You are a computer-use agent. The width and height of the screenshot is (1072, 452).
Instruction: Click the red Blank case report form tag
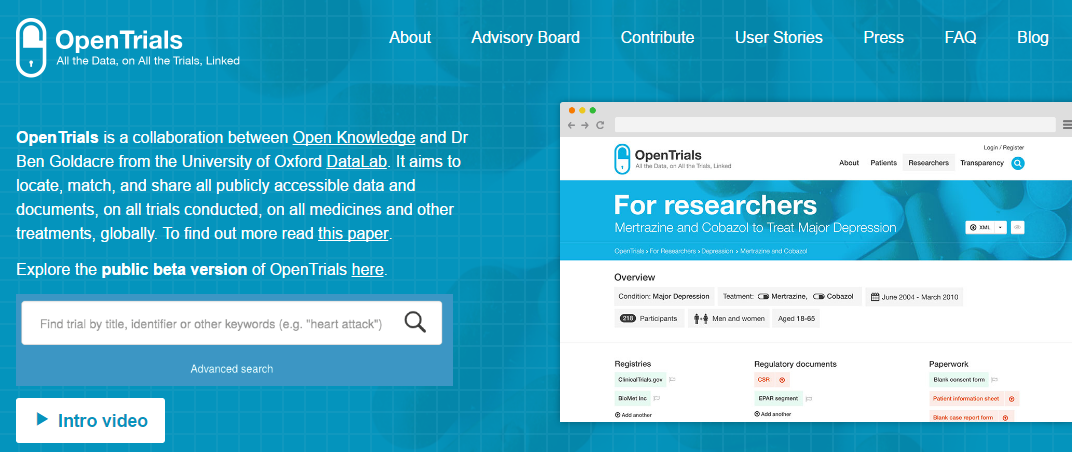click(x=964, y=417)
